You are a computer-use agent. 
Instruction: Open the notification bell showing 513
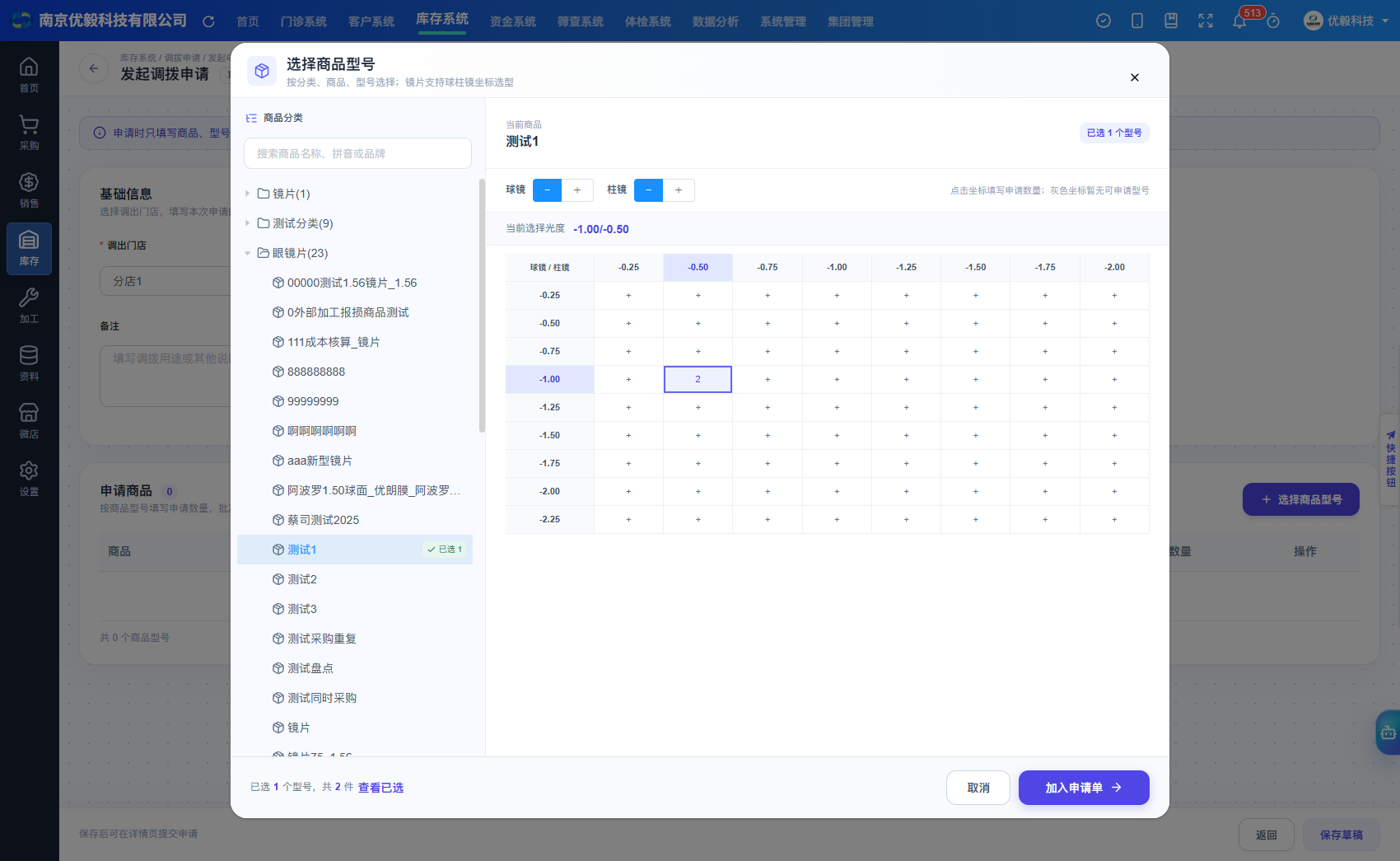pyautogui.click(x=1239, y=21)
